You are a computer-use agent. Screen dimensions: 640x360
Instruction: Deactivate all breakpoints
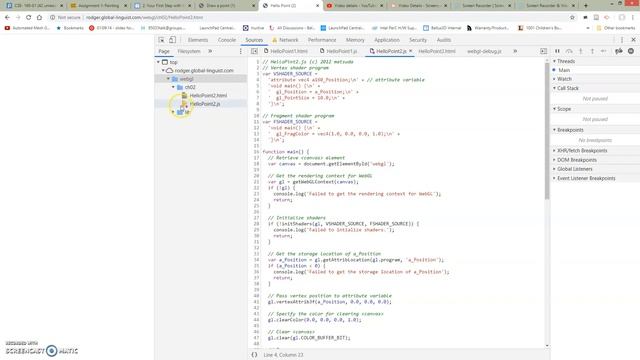pyautogui.click(x=619, y=51)
